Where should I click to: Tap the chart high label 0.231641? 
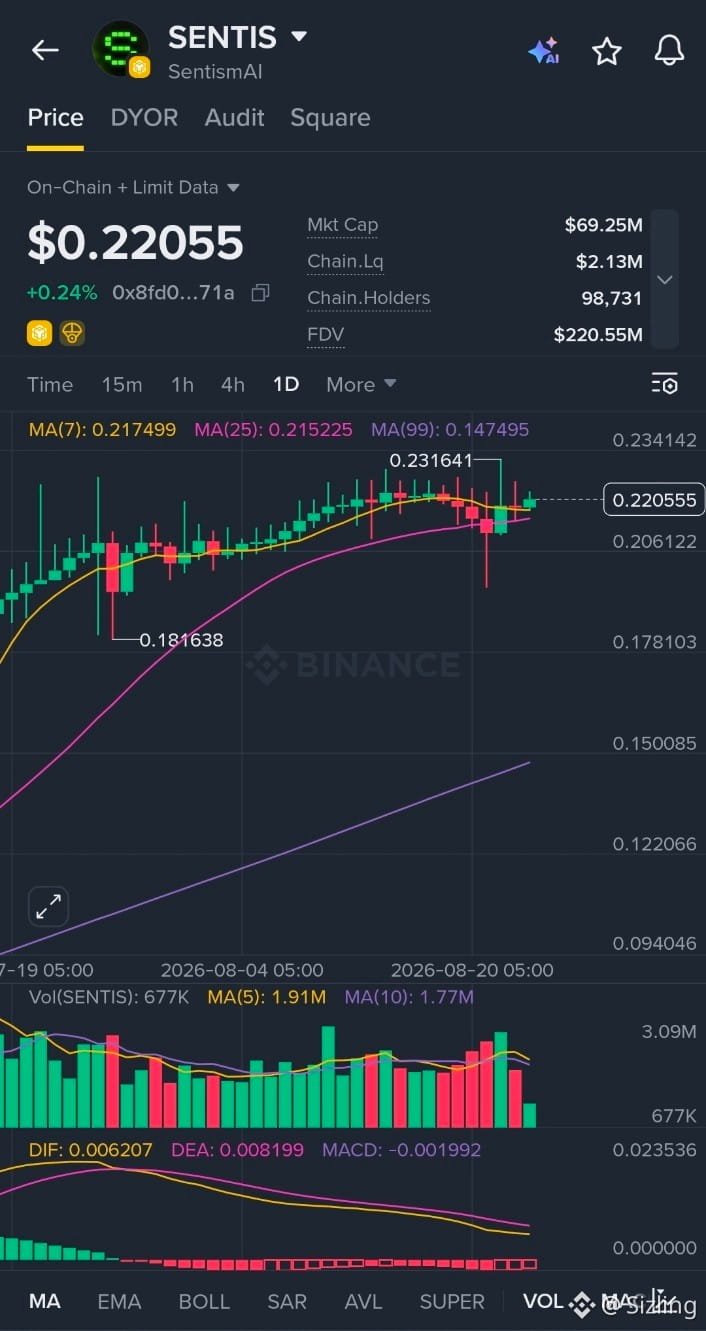[x=429, y=461]
